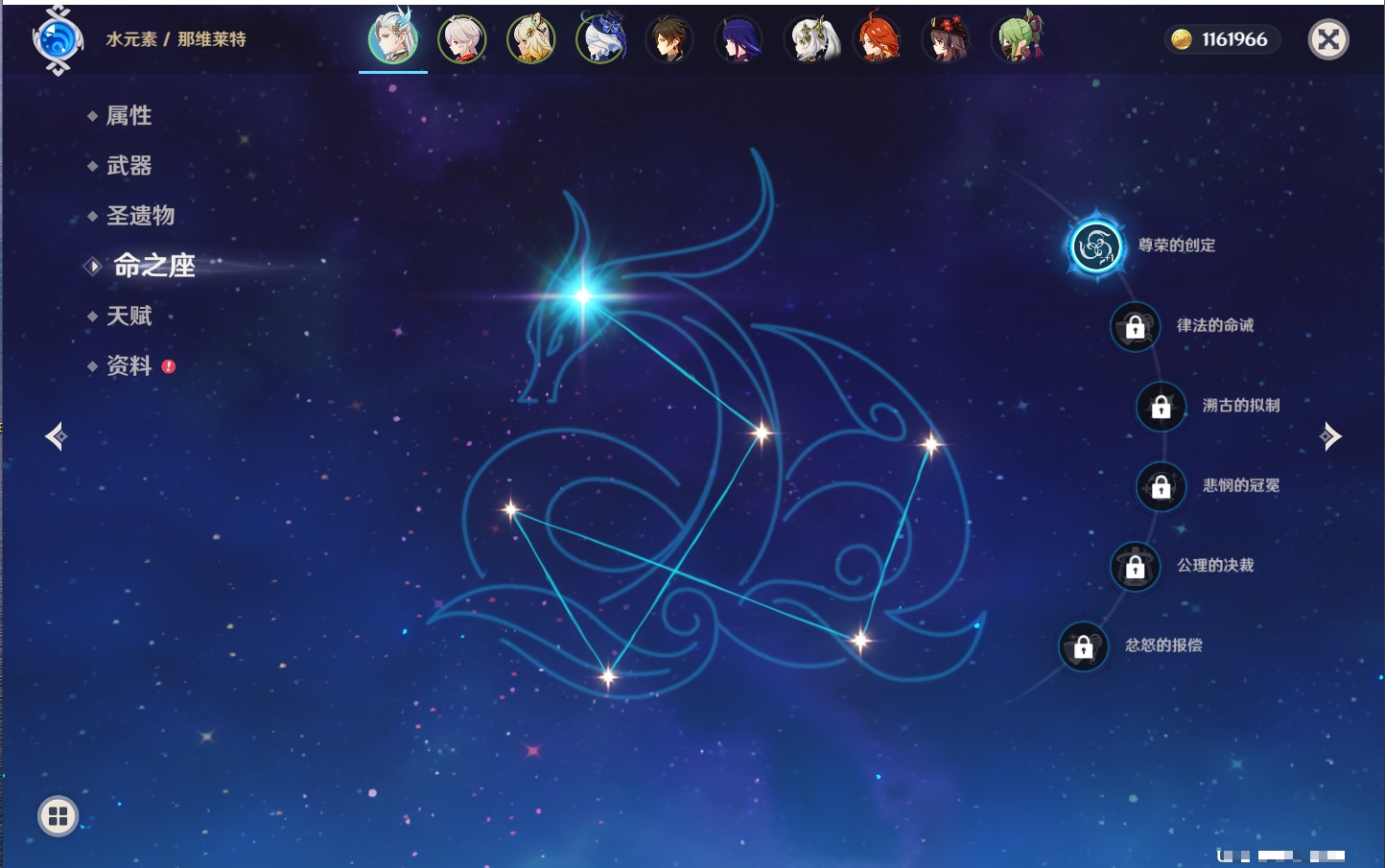This screenshot has width=1385, height=868.
Task: Select the dark brown-haired male character portrait
Action: (669, 40)
